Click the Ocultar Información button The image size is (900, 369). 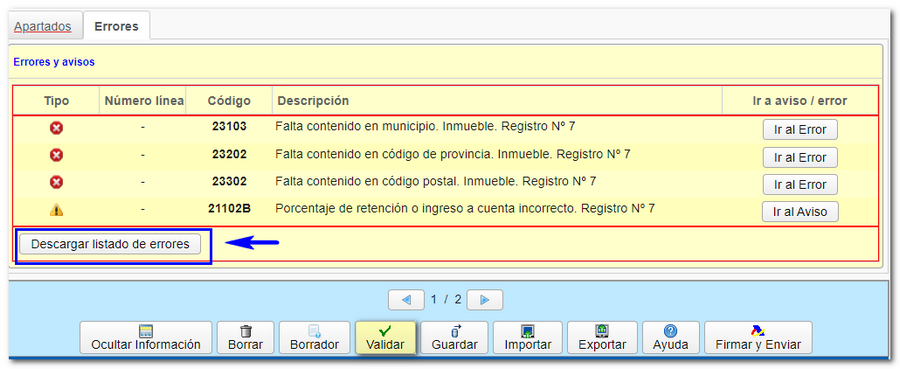pyautogui.click(x=146, y=337)
